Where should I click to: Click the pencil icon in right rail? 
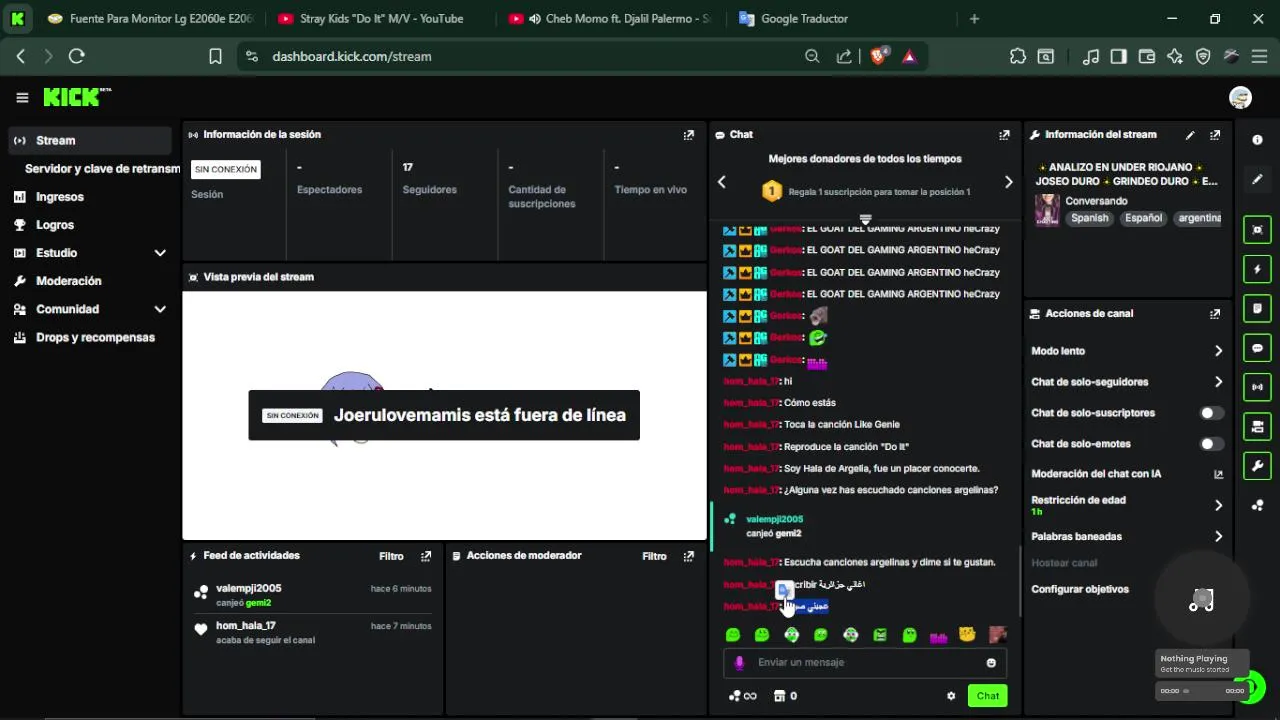click(1258, 179)
